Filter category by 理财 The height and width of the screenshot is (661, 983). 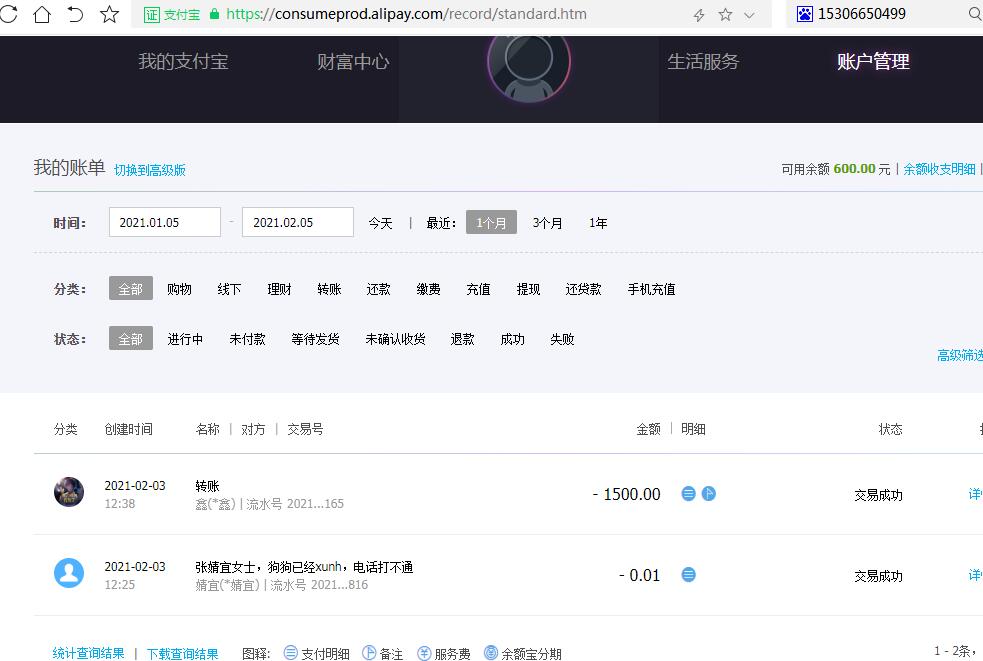click(280, 289)
